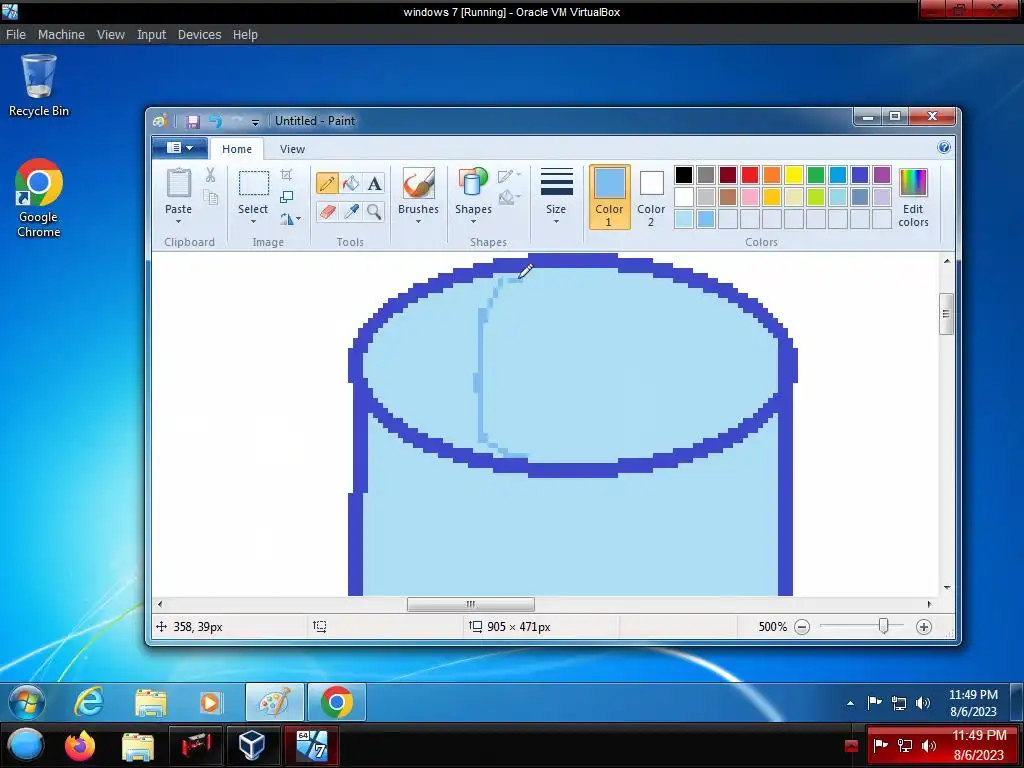
Task: Click the Save icon in quick access toolbar
Action: coord(192,121)
